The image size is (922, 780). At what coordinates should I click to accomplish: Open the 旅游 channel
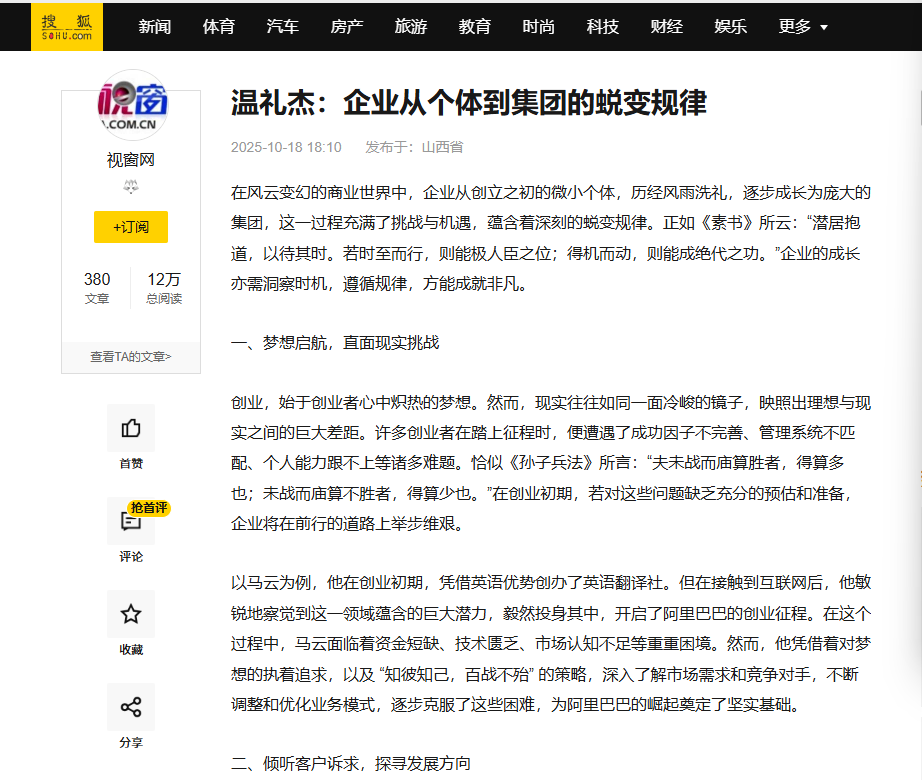pyautogui.click(x=411, y=27)
